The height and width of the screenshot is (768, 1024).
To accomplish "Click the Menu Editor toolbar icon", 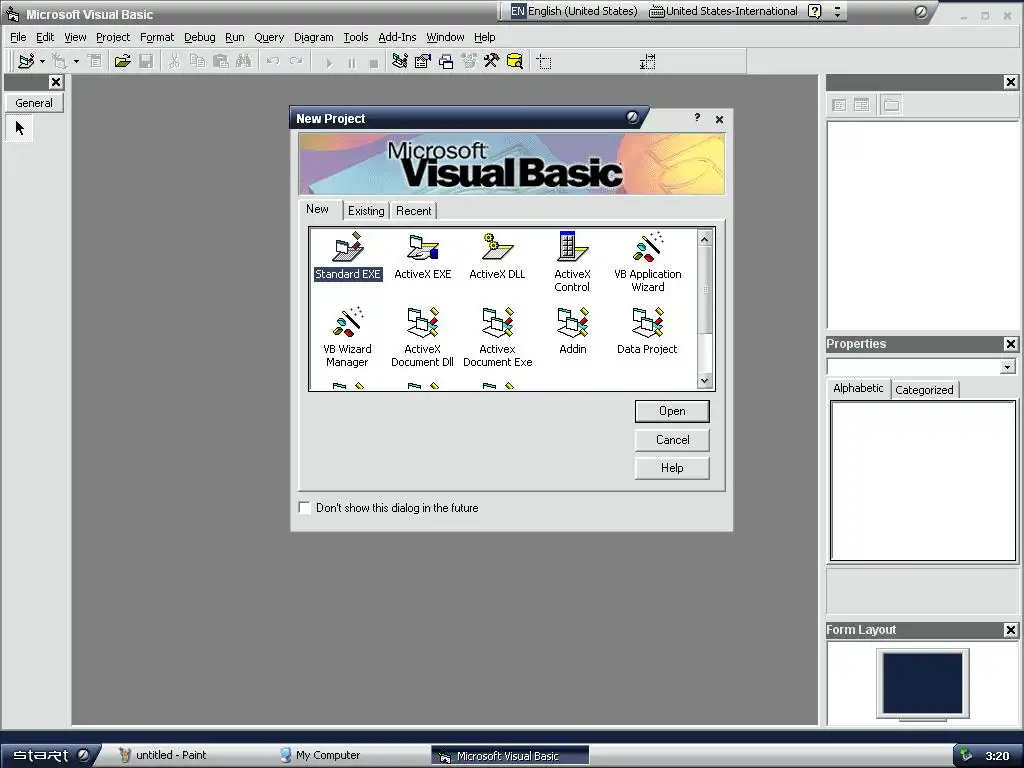I will pos(95,61).
